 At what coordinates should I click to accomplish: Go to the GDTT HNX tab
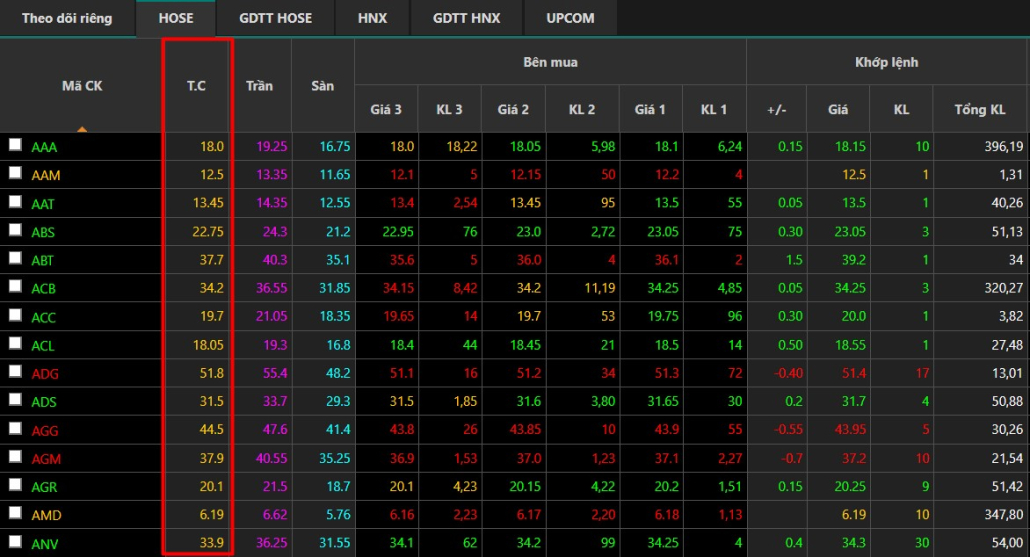(466, 18)
